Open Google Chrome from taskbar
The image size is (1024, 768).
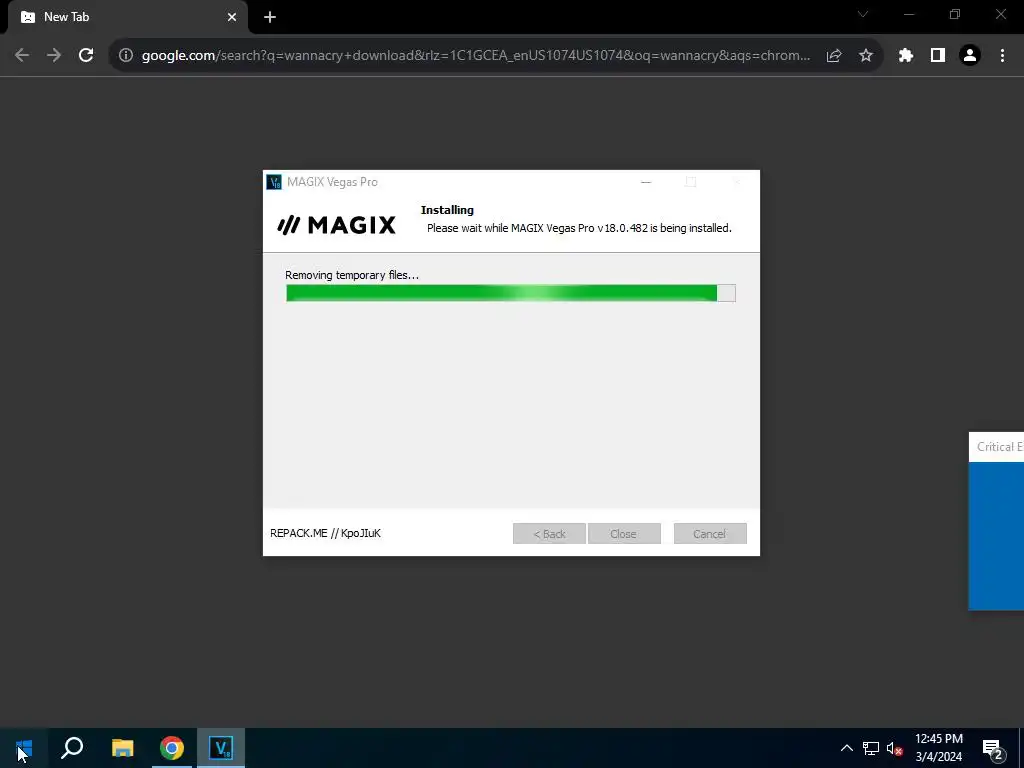(172, 748)
